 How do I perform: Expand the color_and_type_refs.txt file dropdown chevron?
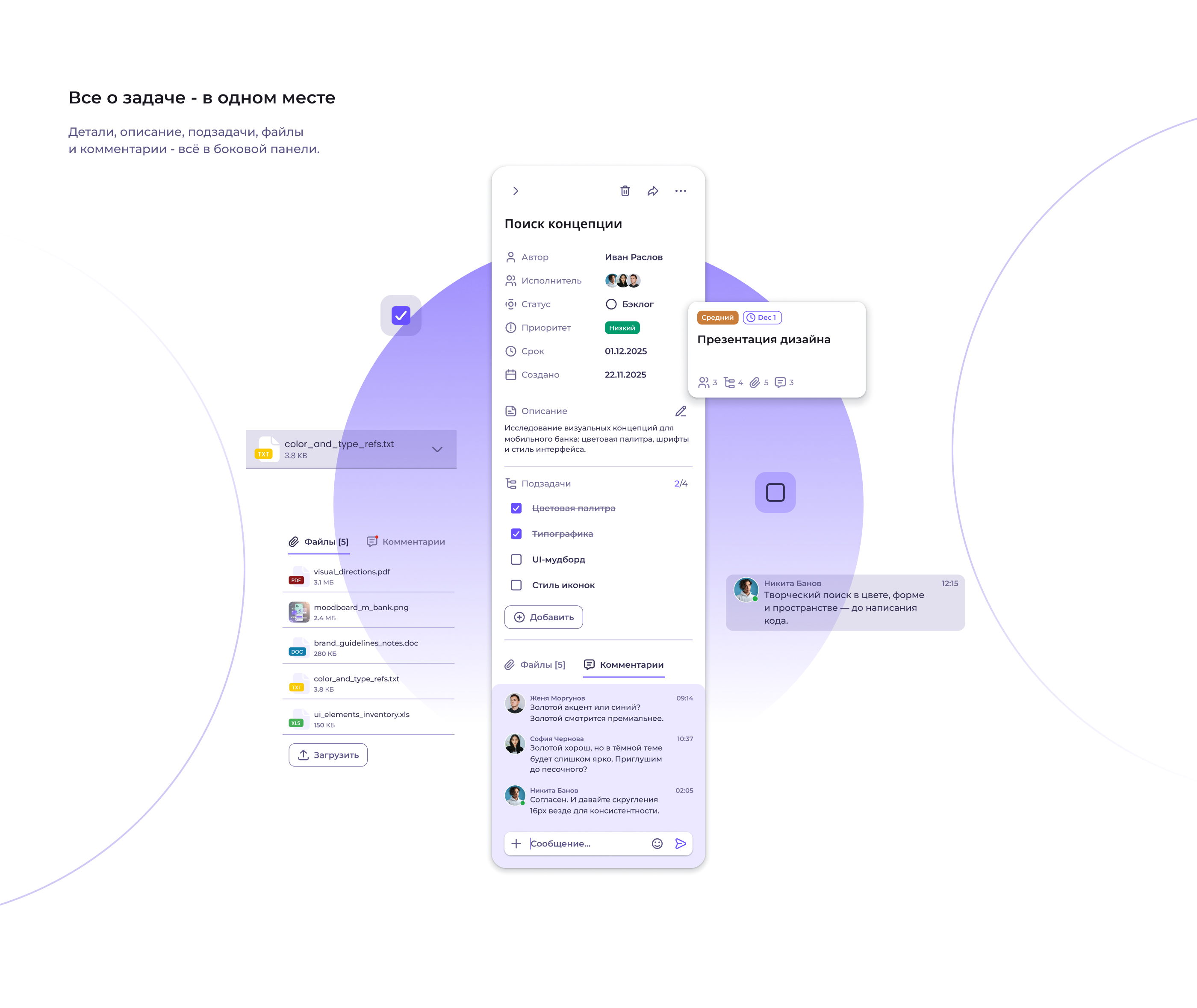(x=437, y=449)
